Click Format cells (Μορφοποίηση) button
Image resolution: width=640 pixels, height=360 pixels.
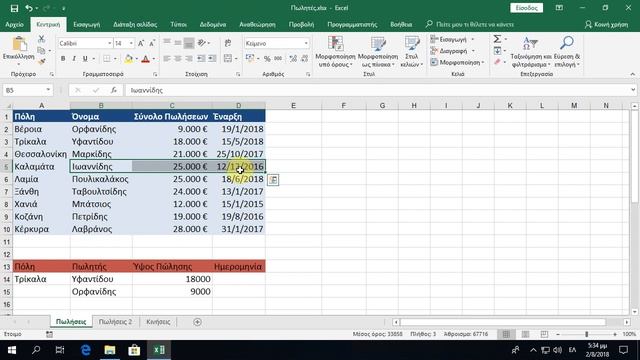click(x=457, y=62)
